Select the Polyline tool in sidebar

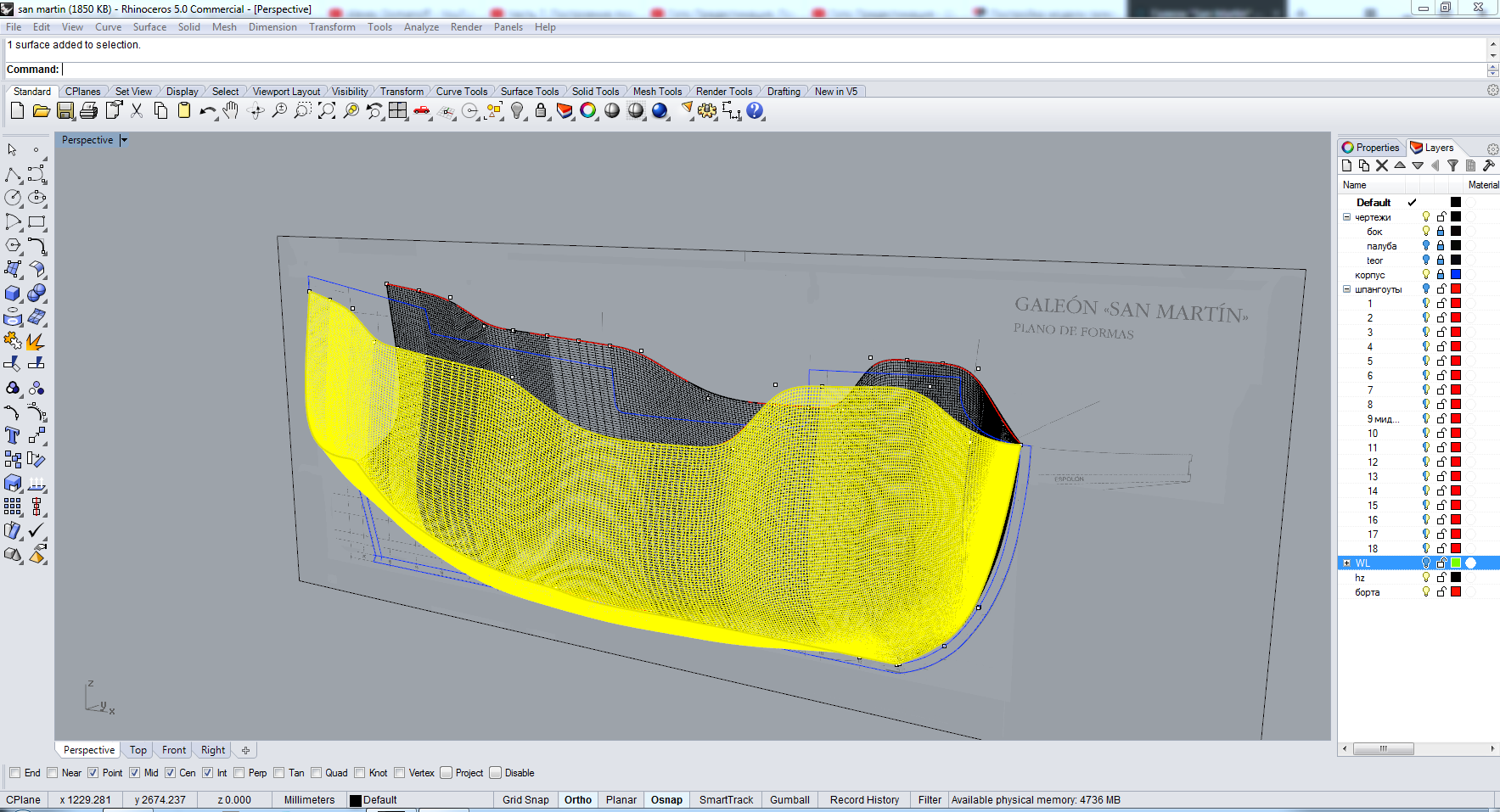(13, 175)
